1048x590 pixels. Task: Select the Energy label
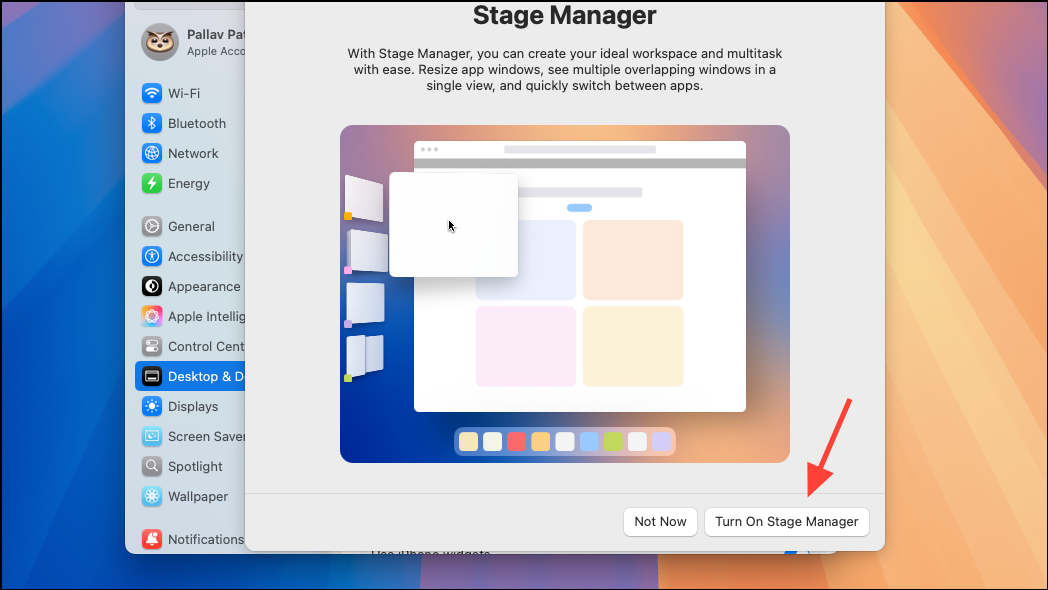188,184
